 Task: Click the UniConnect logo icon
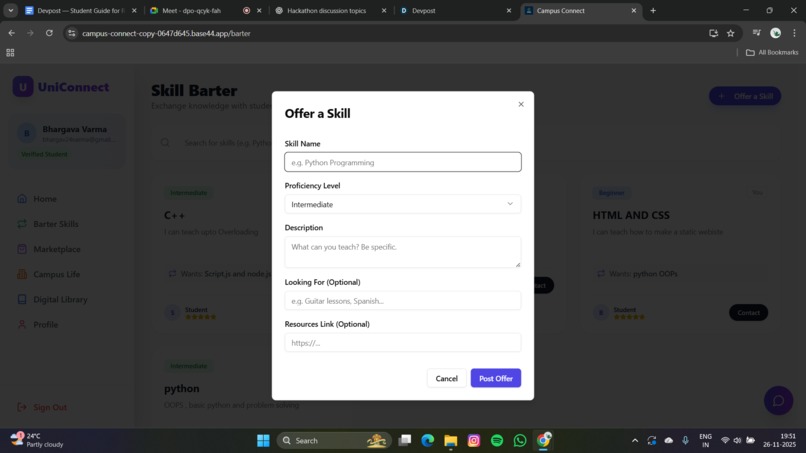point(23,87)
